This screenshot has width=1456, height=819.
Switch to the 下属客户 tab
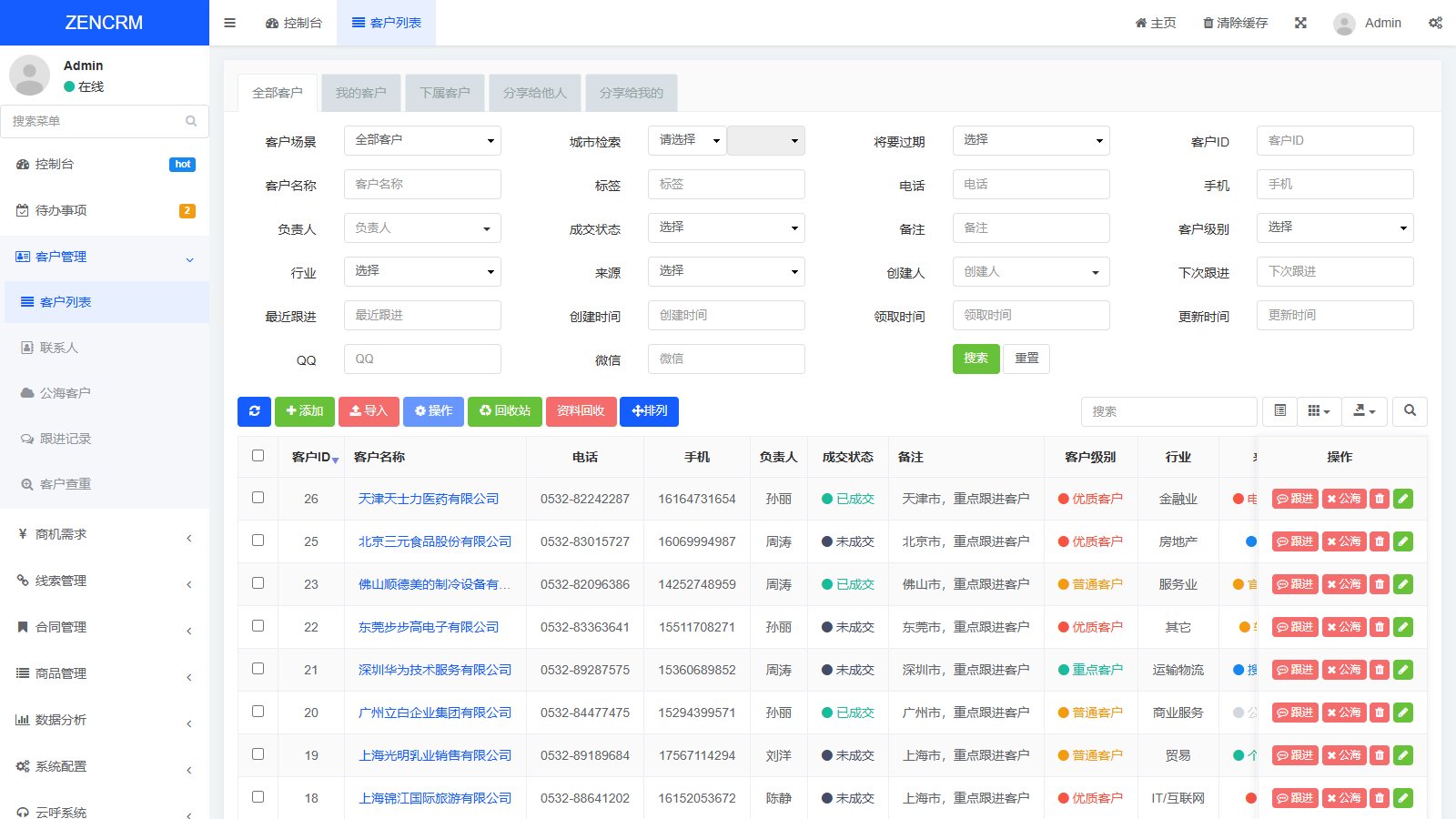pos(444,93)
